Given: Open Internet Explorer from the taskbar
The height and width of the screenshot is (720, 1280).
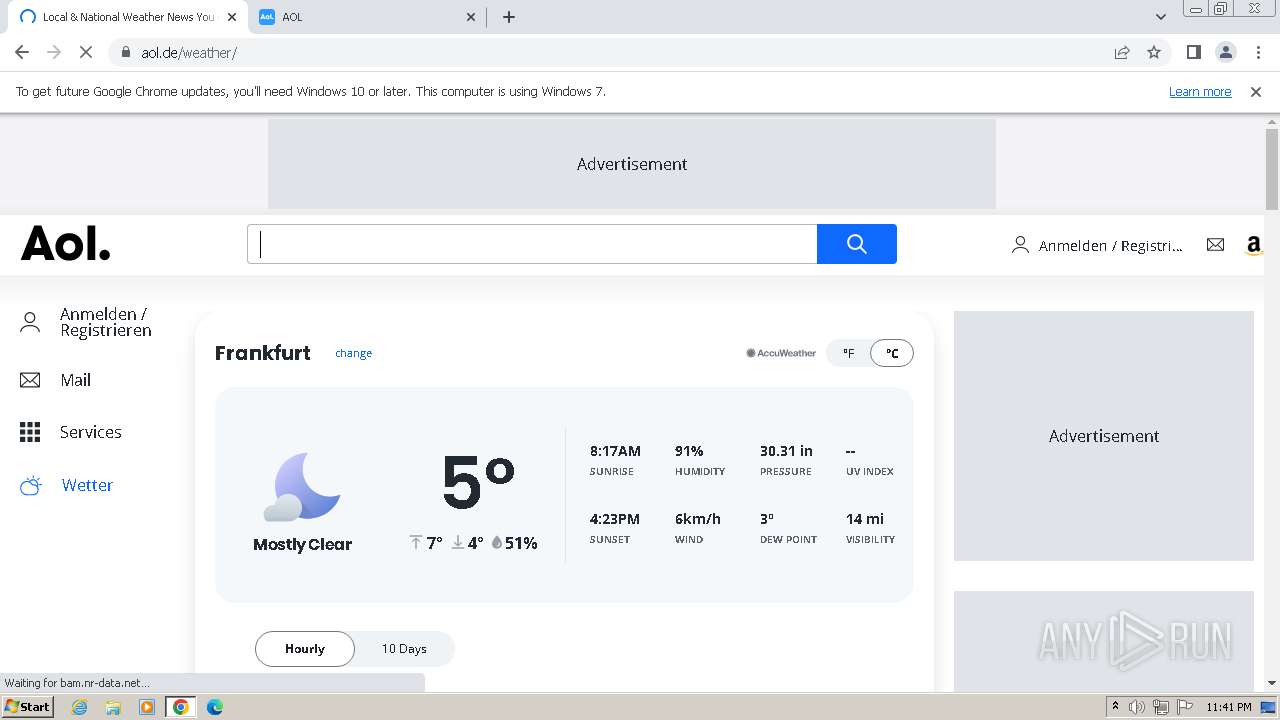Looking at the screenshot, I should point(80,707).
